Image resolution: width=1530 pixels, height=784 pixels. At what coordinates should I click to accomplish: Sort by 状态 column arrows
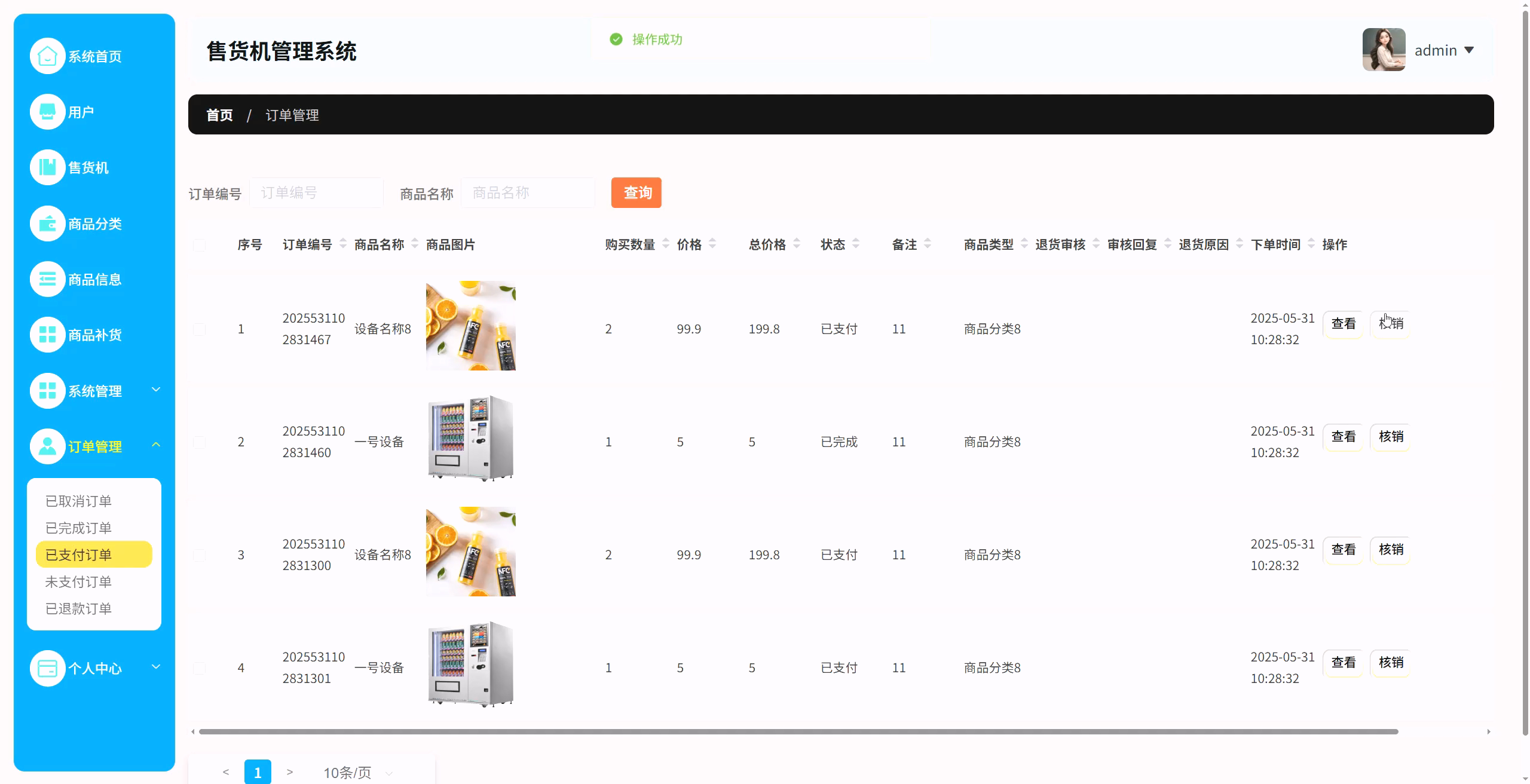point(856,244)
